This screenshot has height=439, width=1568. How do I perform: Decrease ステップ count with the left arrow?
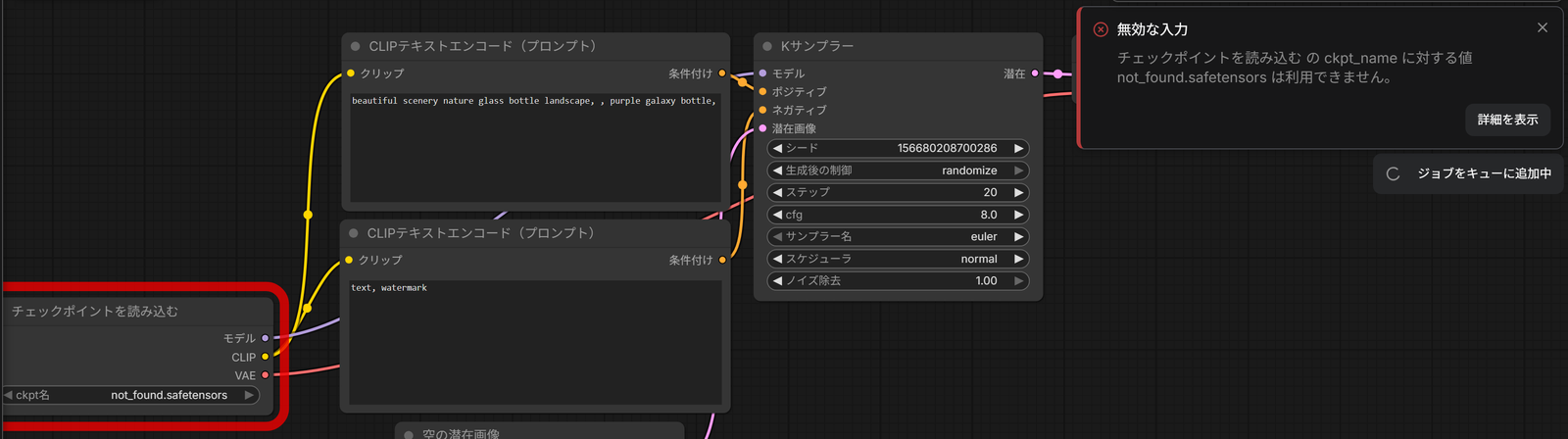[777, 192]
